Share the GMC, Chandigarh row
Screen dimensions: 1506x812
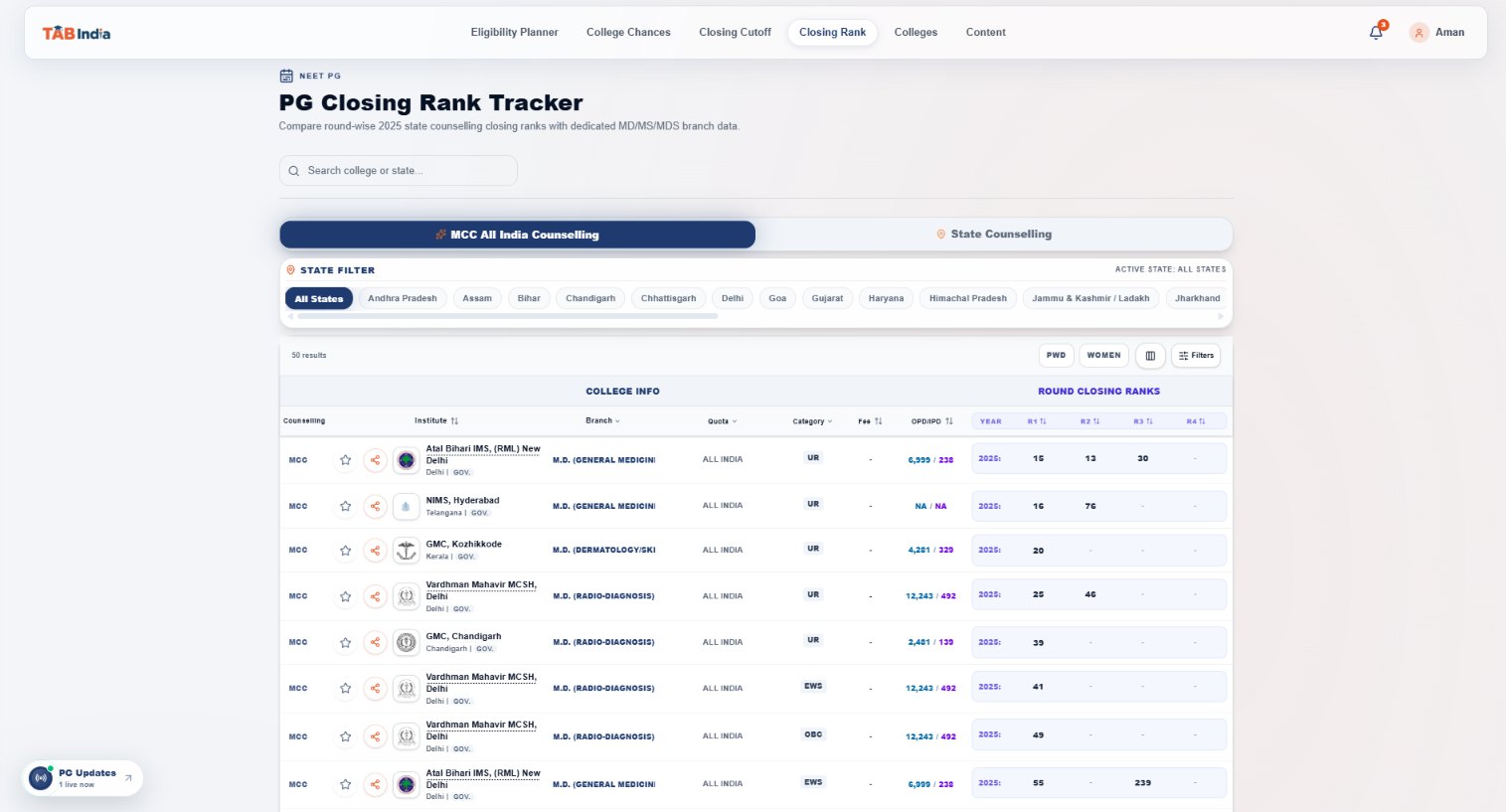[375, 642]
